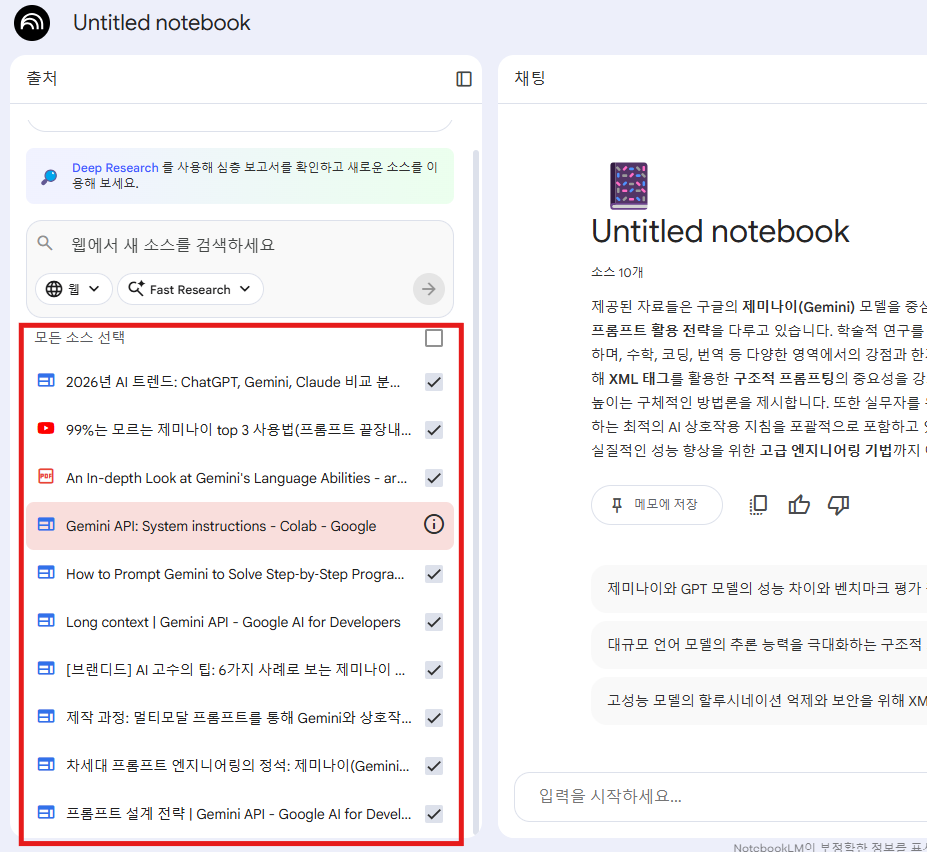Click the icon of 차세대 프롬프트 엔지니어링 source

click(46, 764)
